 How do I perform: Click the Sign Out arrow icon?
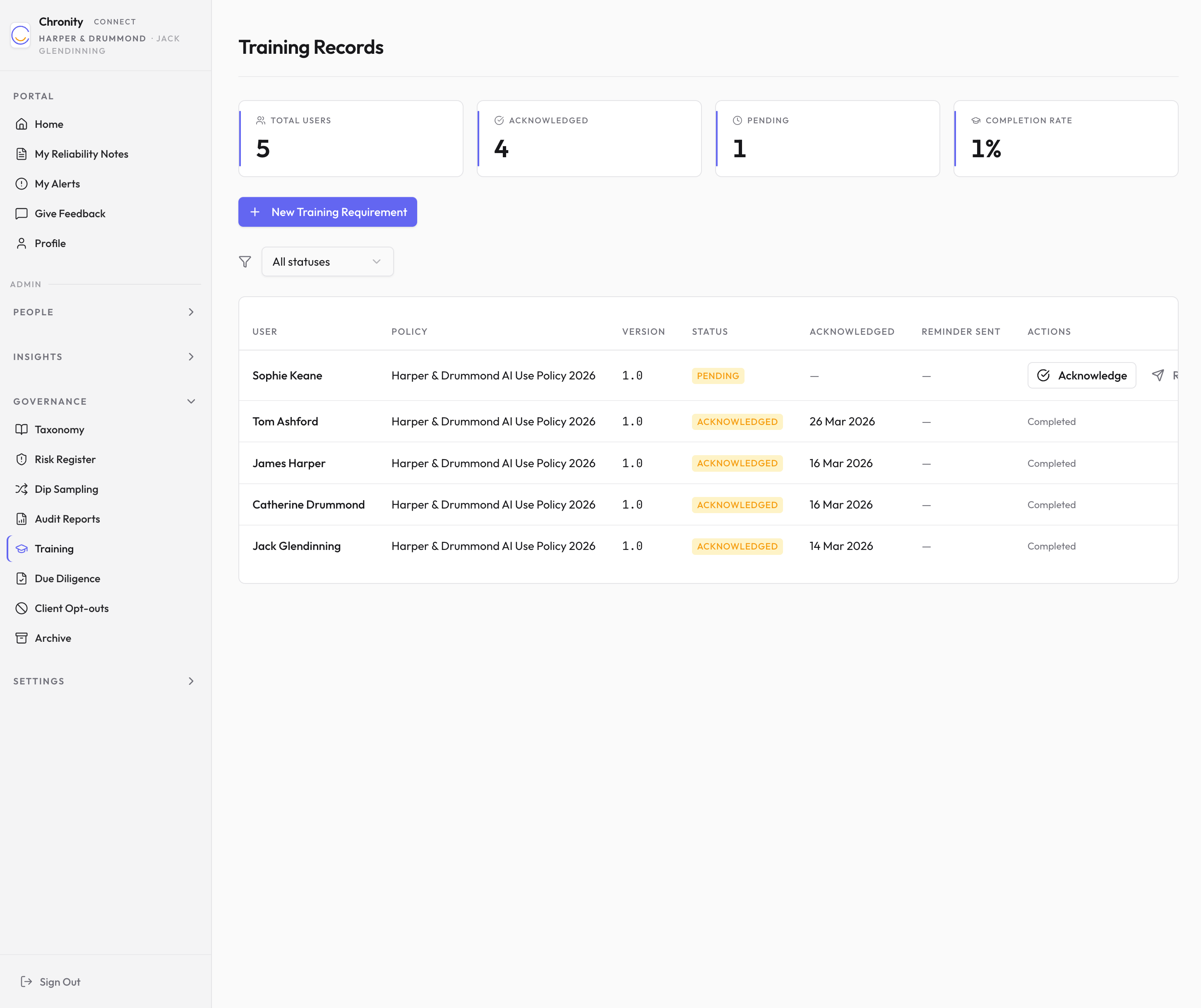26,982
